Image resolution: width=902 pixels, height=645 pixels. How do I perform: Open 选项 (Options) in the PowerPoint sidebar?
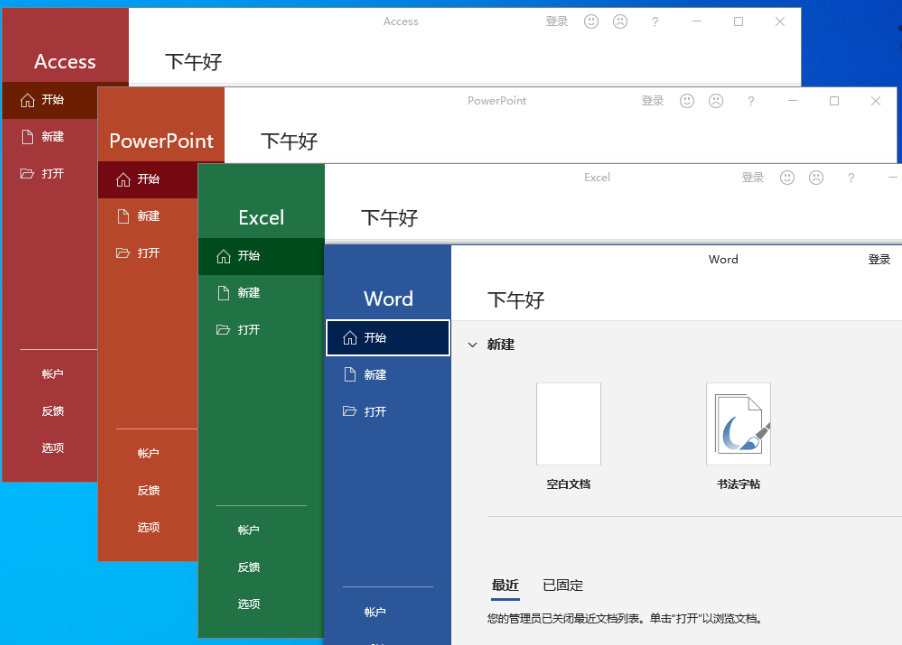point(148,527)
